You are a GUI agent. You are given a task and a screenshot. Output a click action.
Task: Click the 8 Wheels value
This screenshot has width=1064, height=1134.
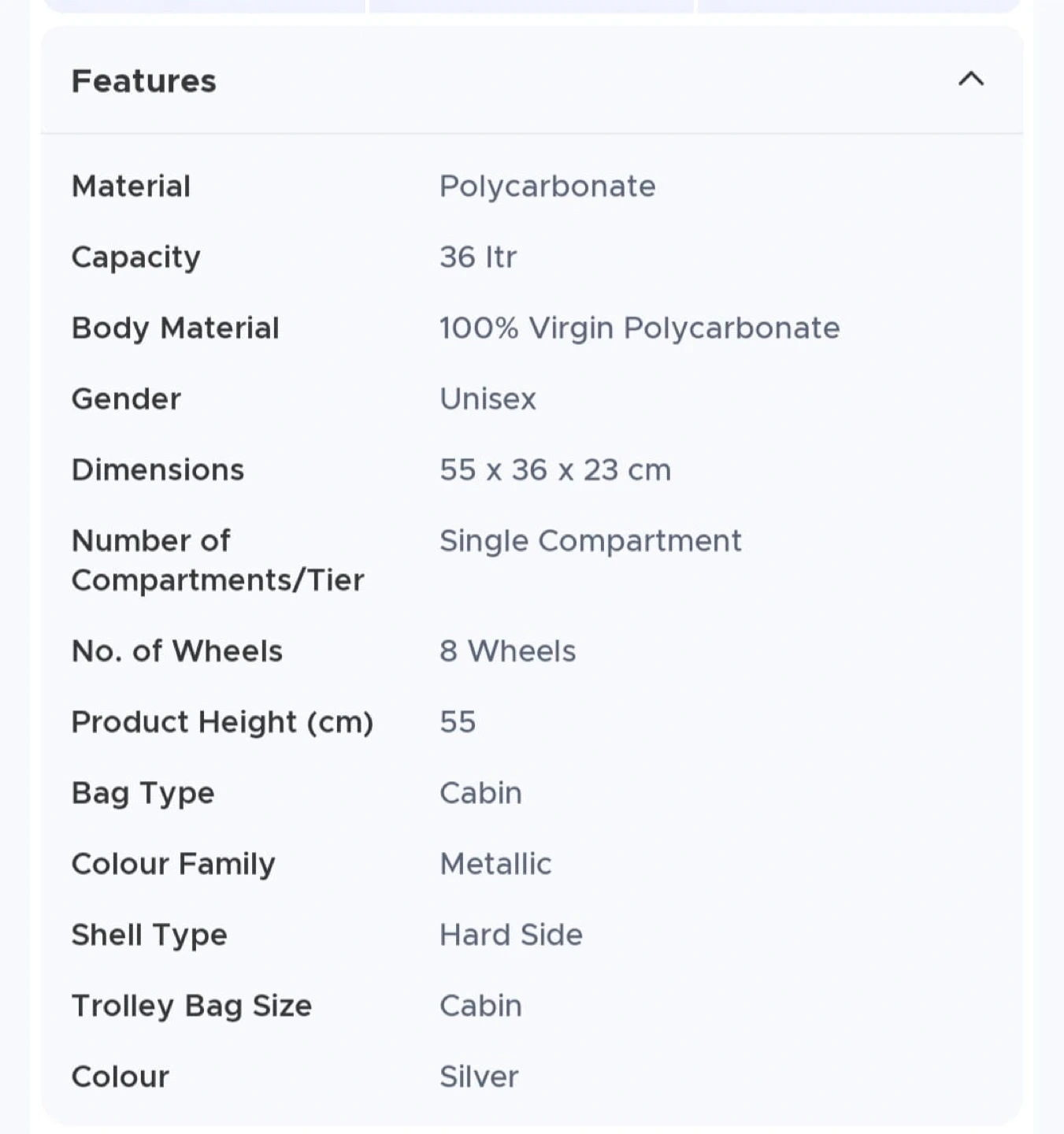point(507,651)
